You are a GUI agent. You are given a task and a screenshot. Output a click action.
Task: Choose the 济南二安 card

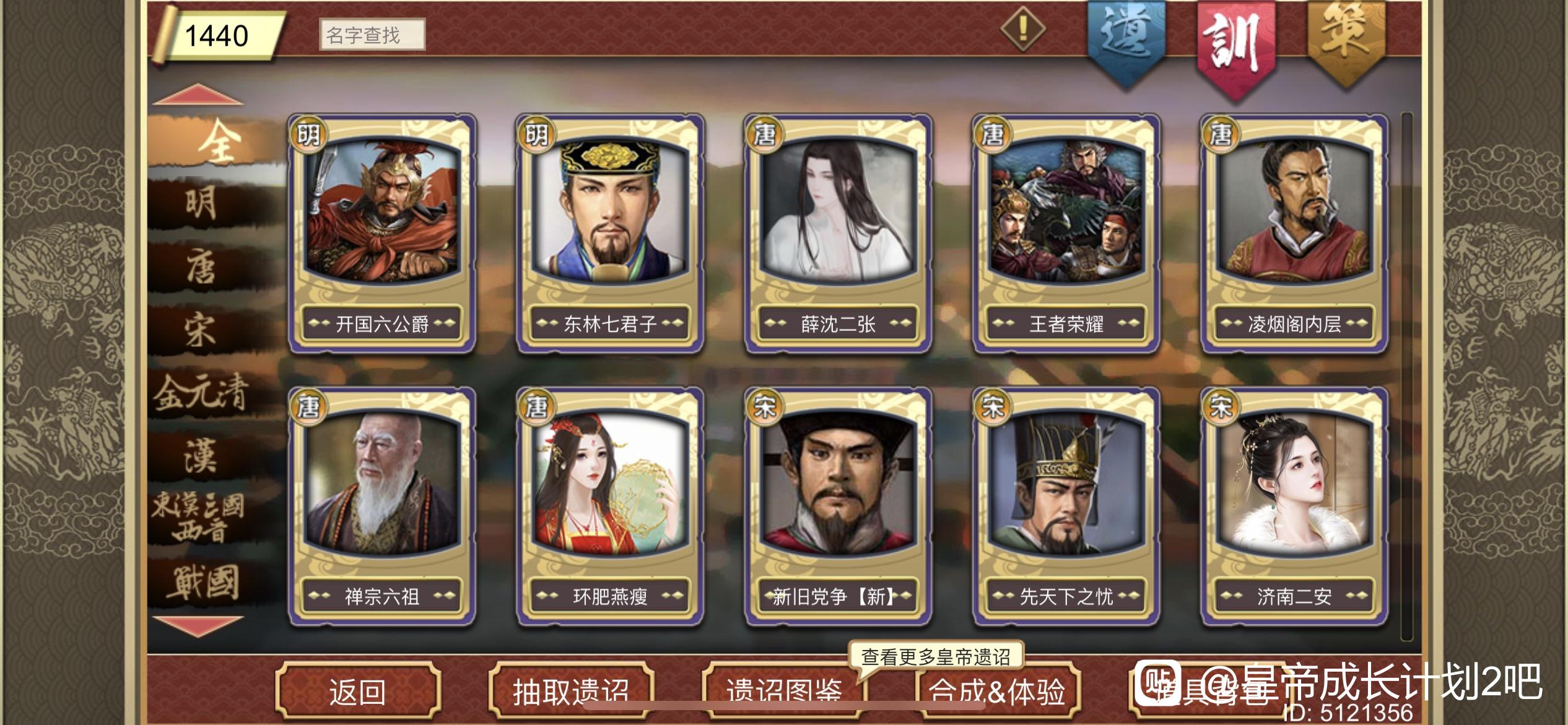1294,506
